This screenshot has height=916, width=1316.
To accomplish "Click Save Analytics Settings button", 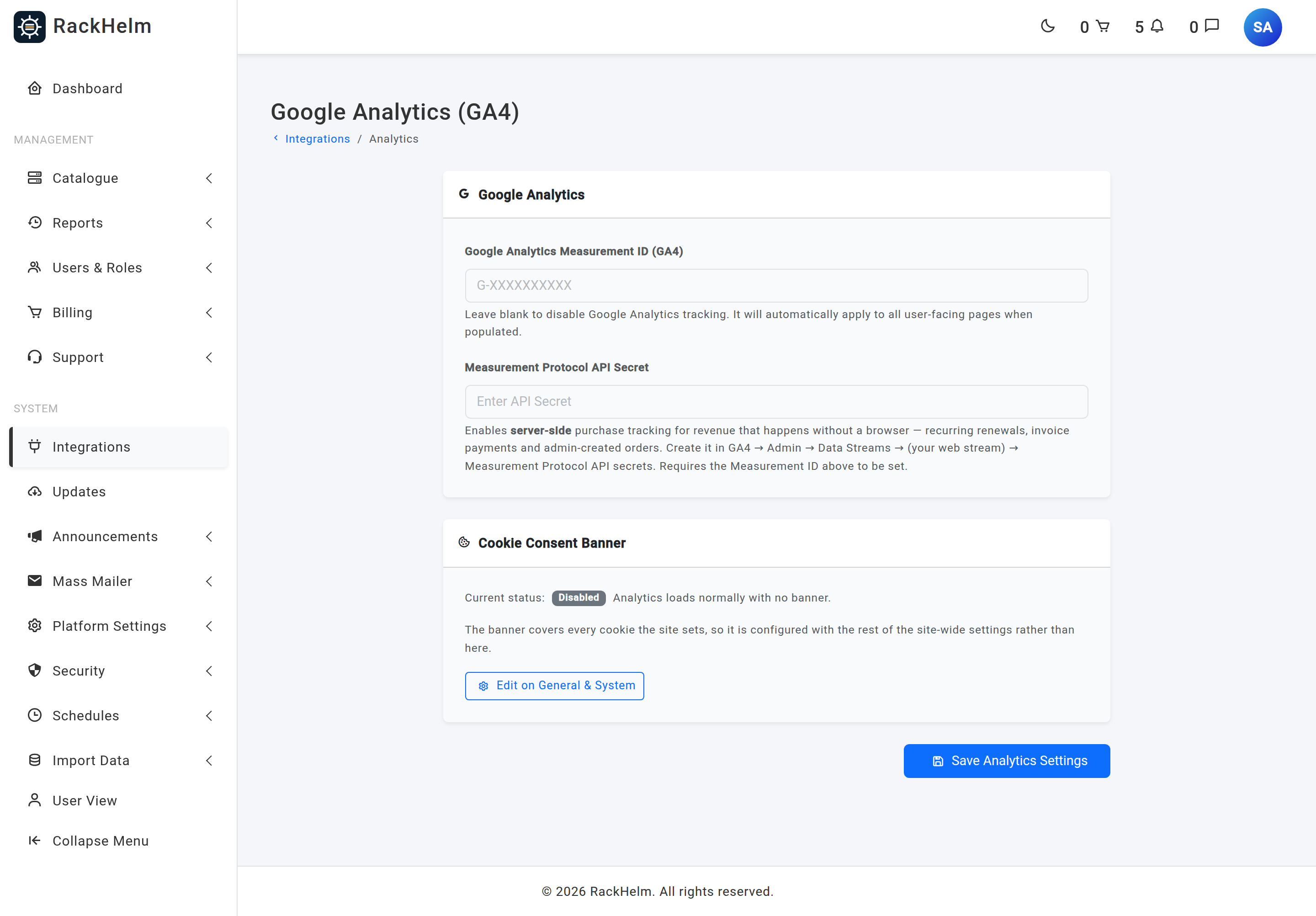I will 1007,761.
